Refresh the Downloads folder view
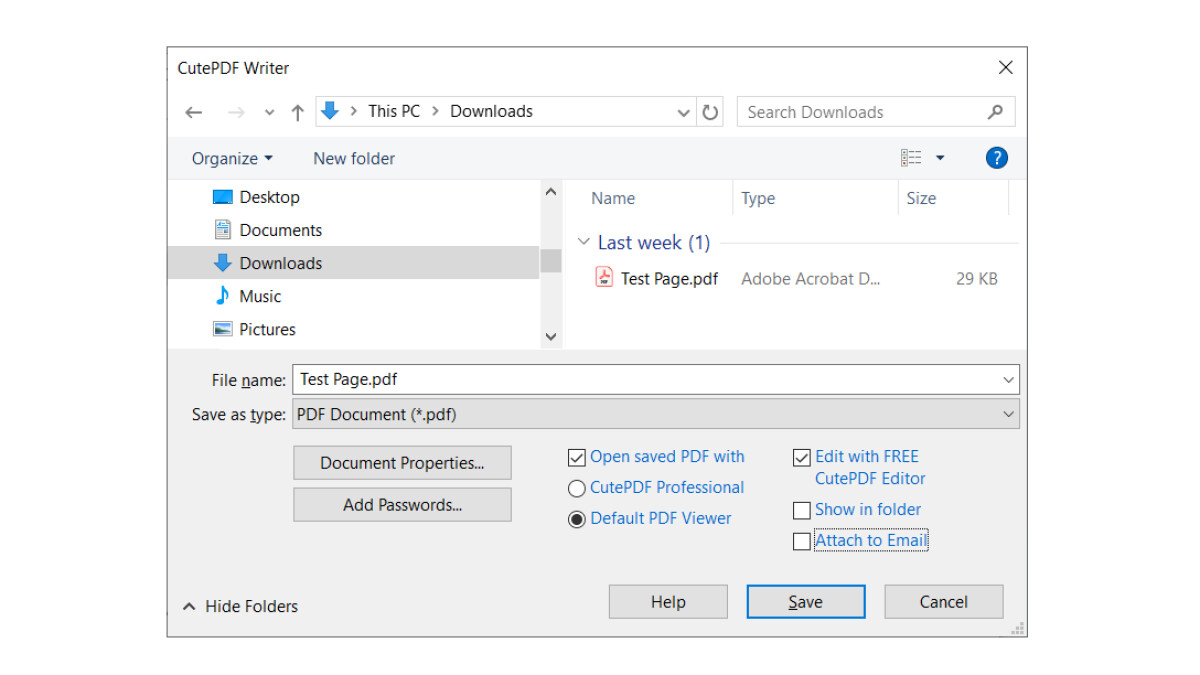 (x=710, y=111)
